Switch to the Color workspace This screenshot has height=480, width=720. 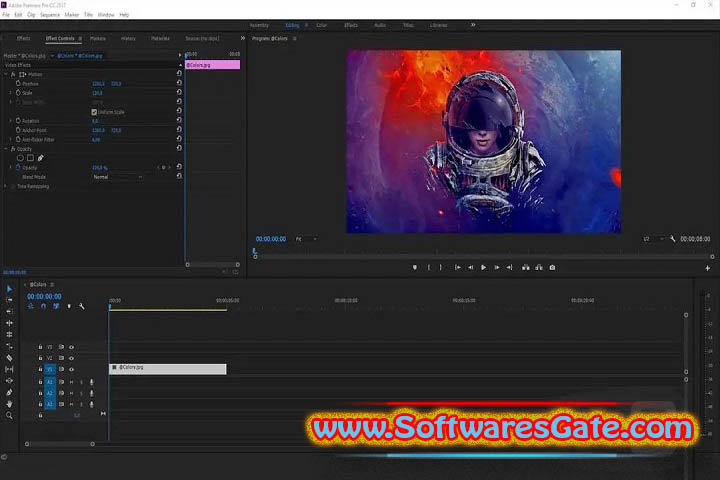(321, 25)
